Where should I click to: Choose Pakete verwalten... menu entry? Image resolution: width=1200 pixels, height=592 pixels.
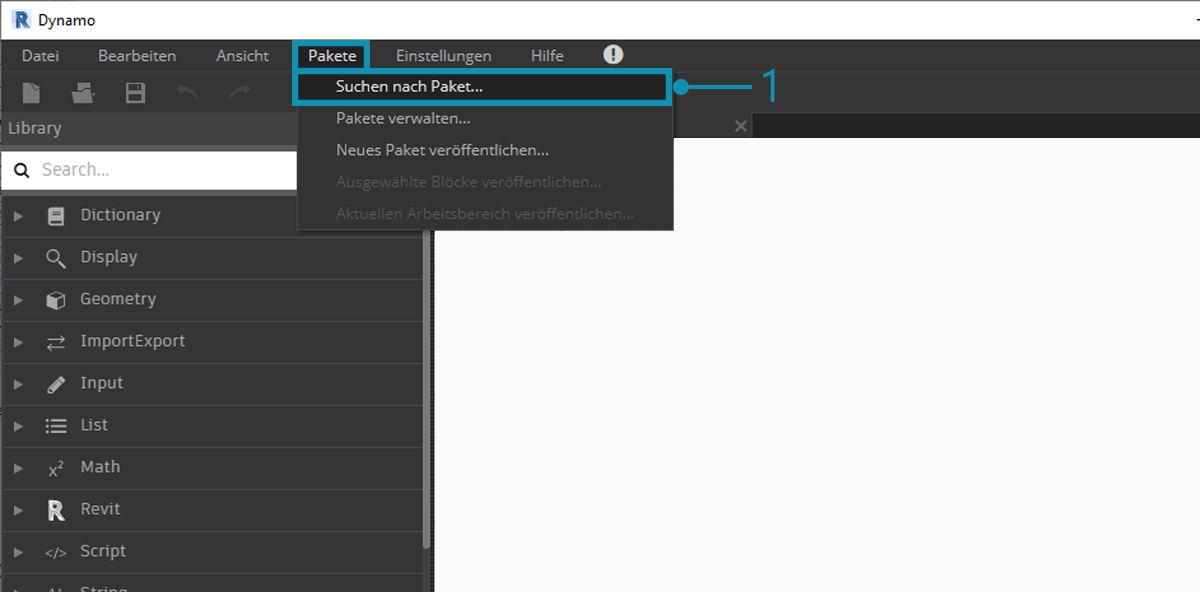(x=485, y=119)
